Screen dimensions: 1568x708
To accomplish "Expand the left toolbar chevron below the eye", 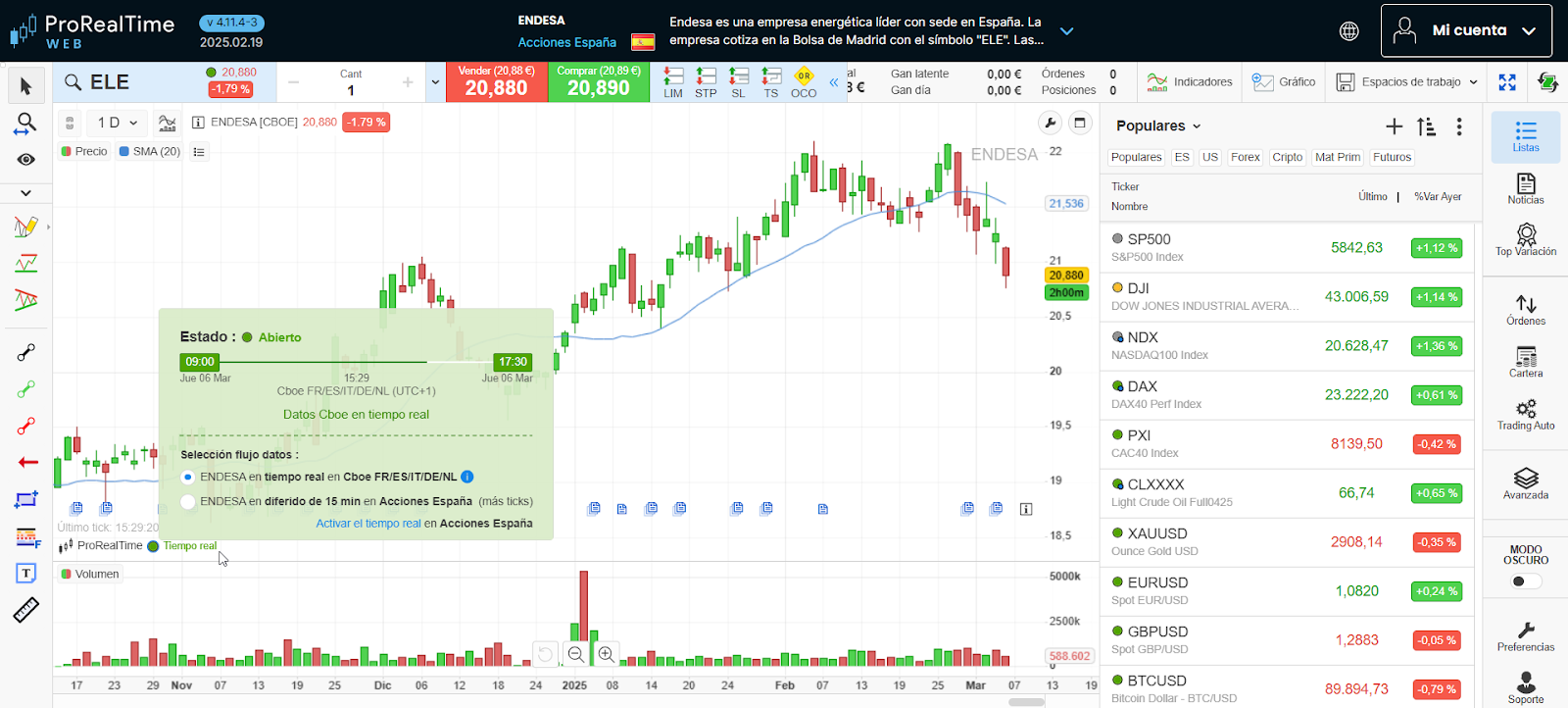I will coord(25,193).
